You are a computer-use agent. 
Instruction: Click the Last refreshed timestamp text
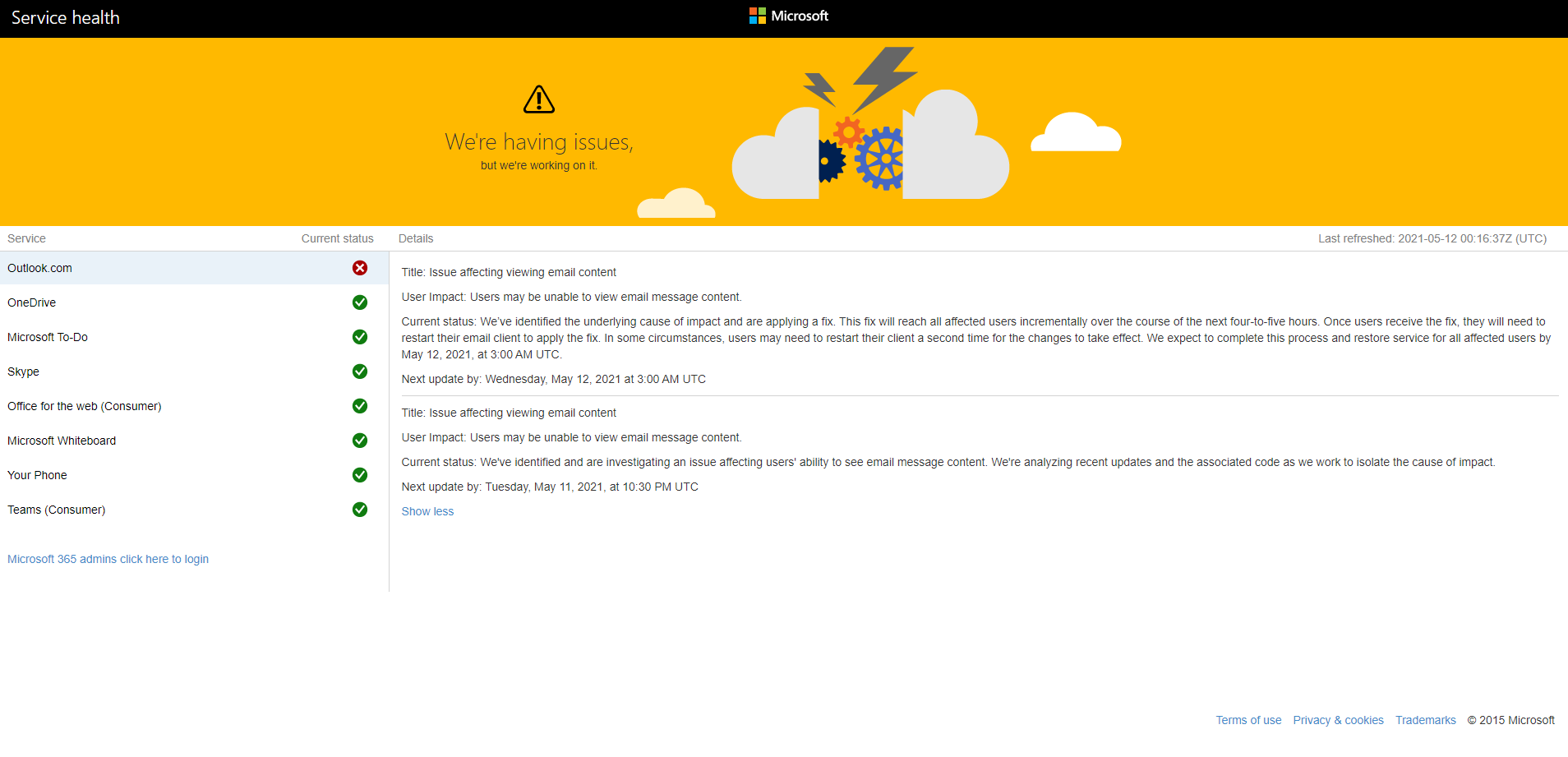pyautogui.click(x=1432, y=238)
